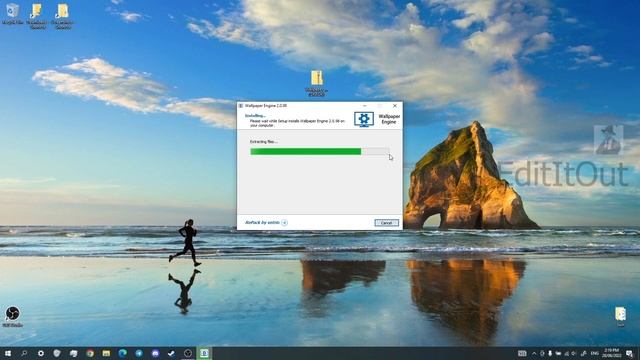
Task: Click the 'Extracting files...' status text
Action: point(264,142)
